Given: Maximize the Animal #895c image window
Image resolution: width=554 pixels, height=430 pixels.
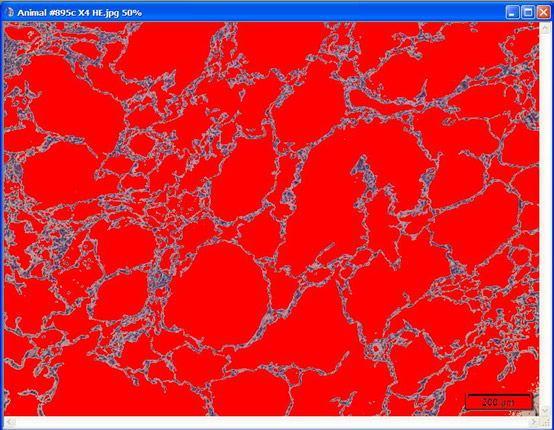Looking at the screenshot, I should [528, 13].
